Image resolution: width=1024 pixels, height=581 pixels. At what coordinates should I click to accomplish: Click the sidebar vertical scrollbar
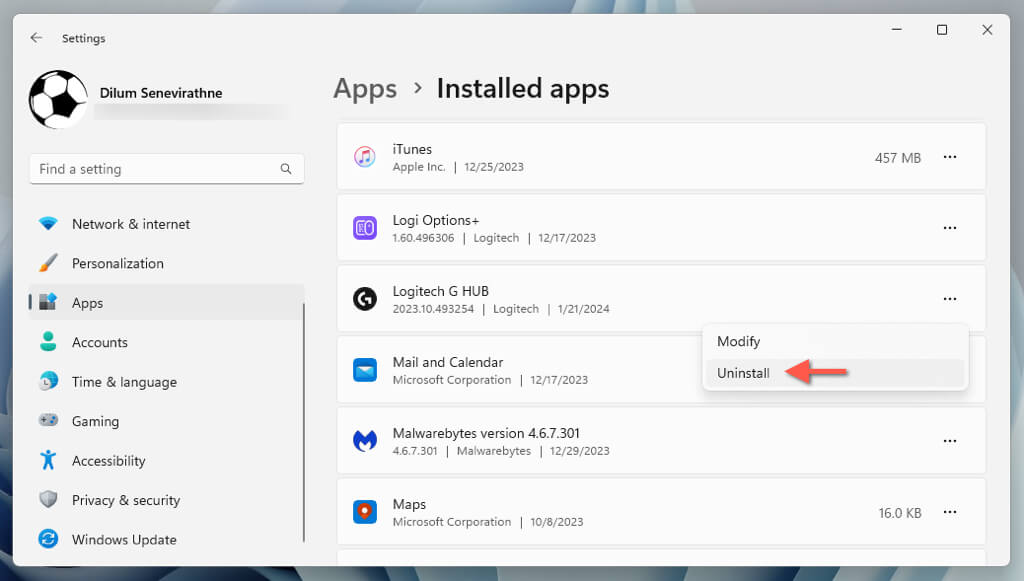304,420
